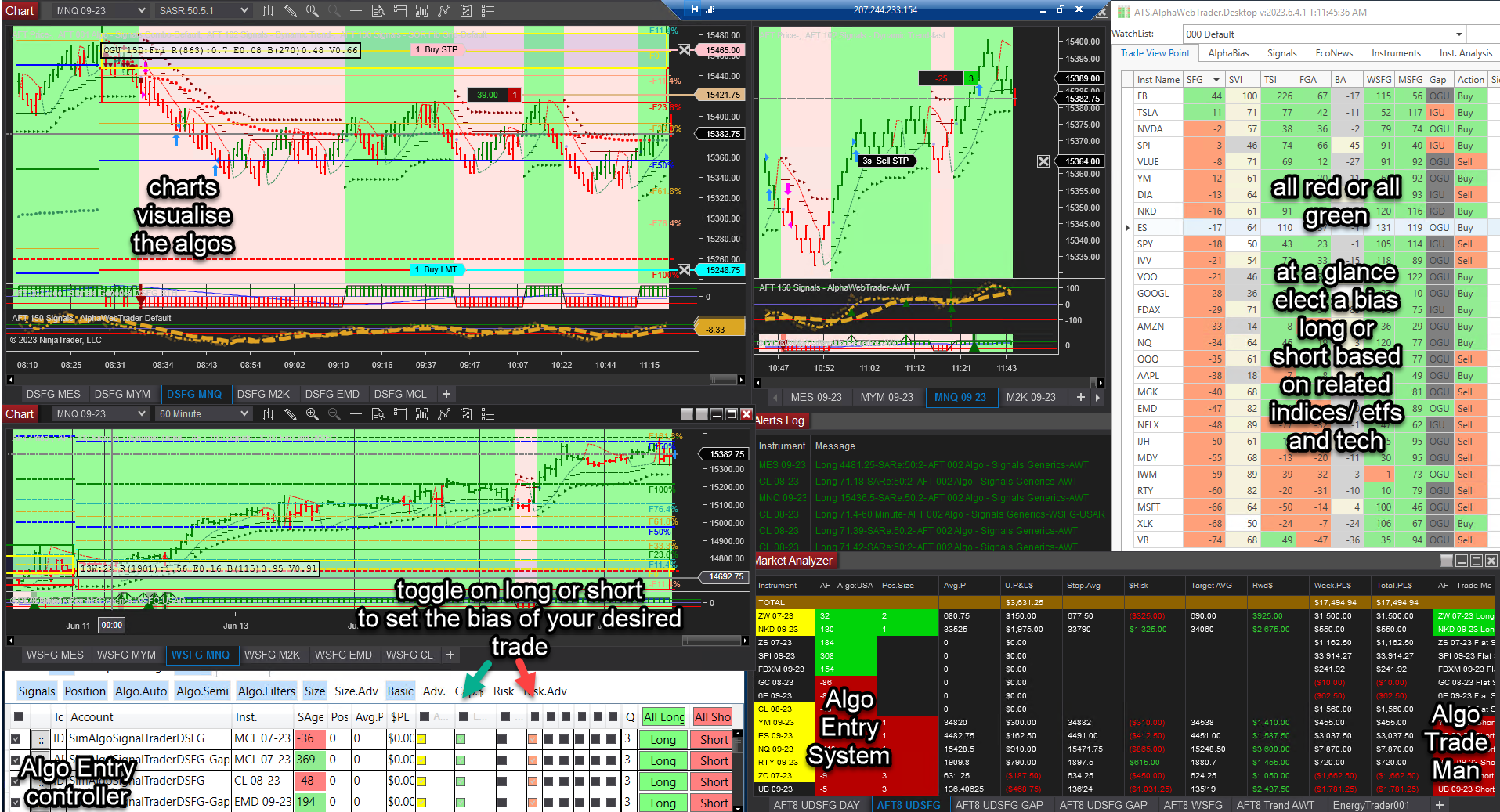Toggle Size.Adv column group button
1500x812 pixels.
pos(356,691)
